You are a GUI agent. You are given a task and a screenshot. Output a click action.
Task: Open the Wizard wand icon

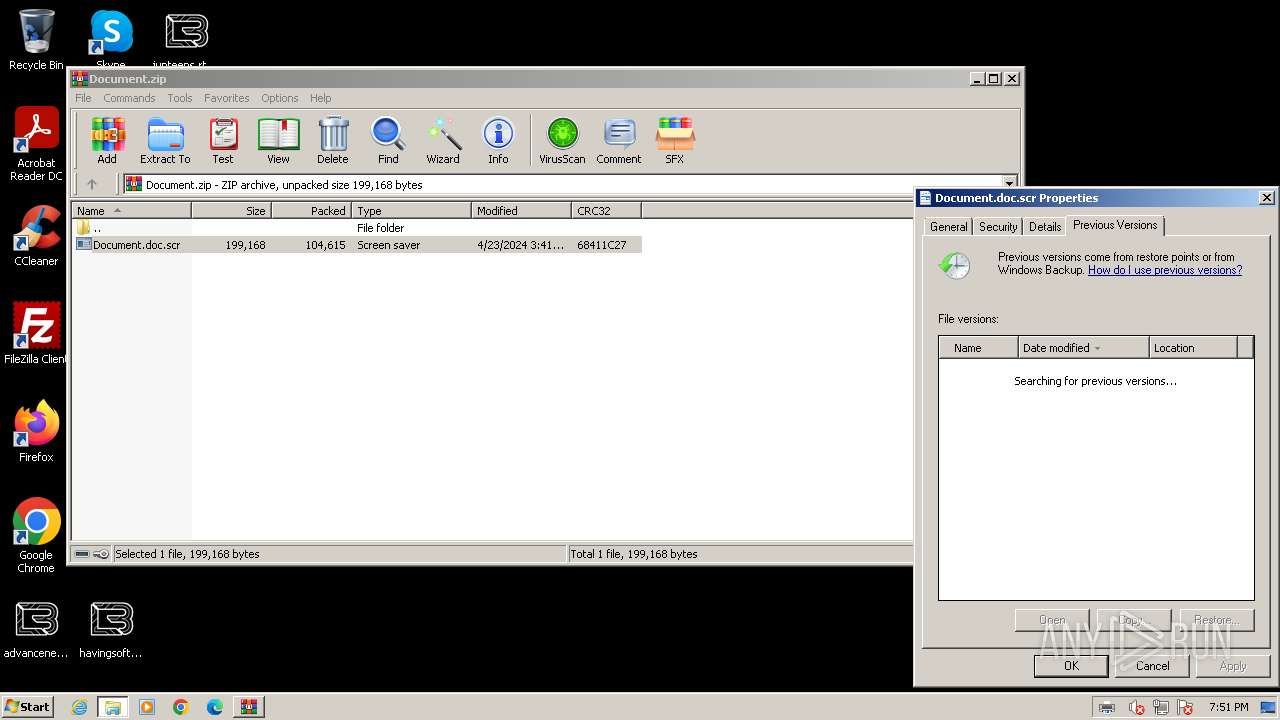(443, 140)
